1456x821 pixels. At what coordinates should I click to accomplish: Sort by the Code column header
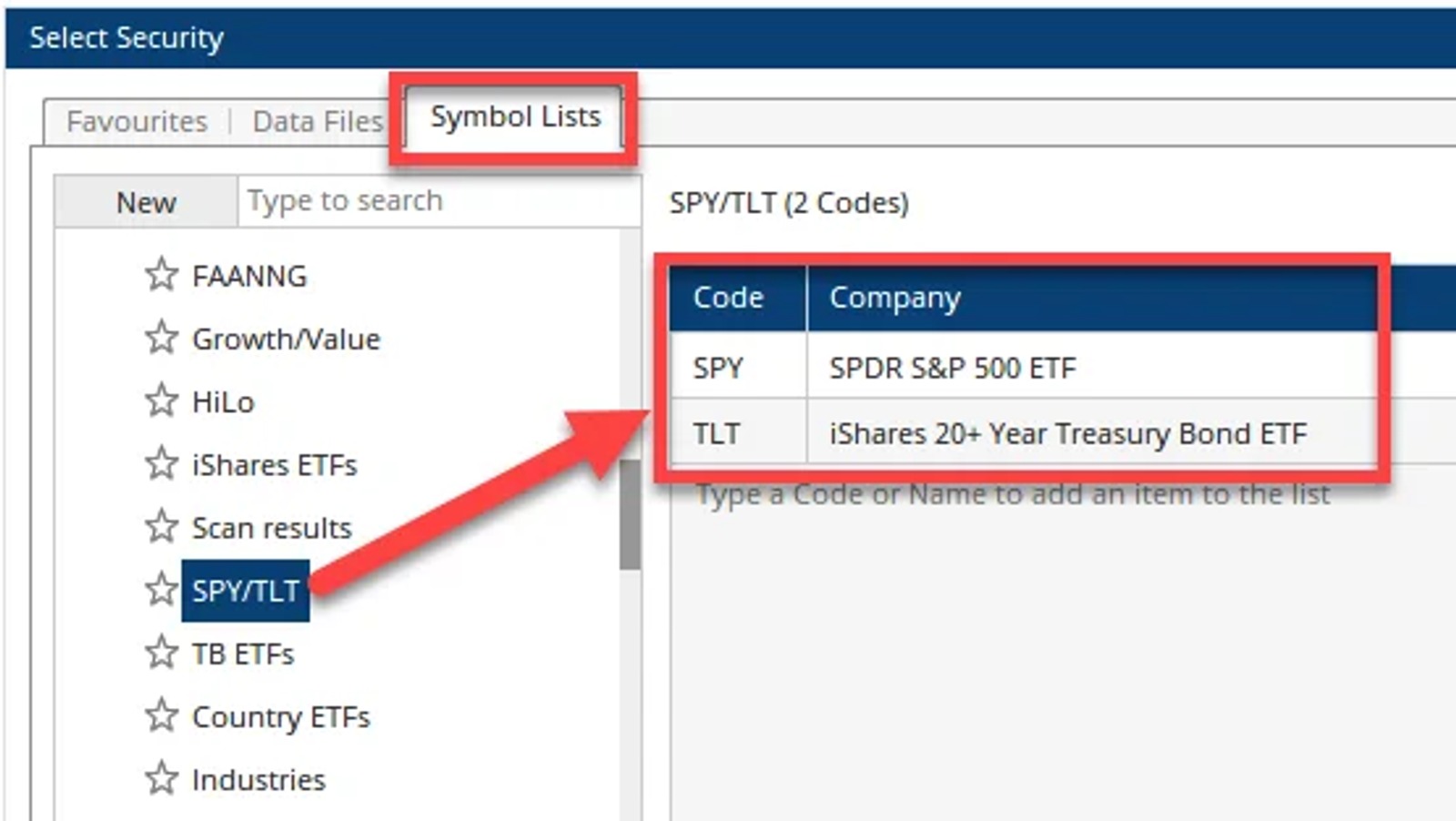[x=738, y=298]
